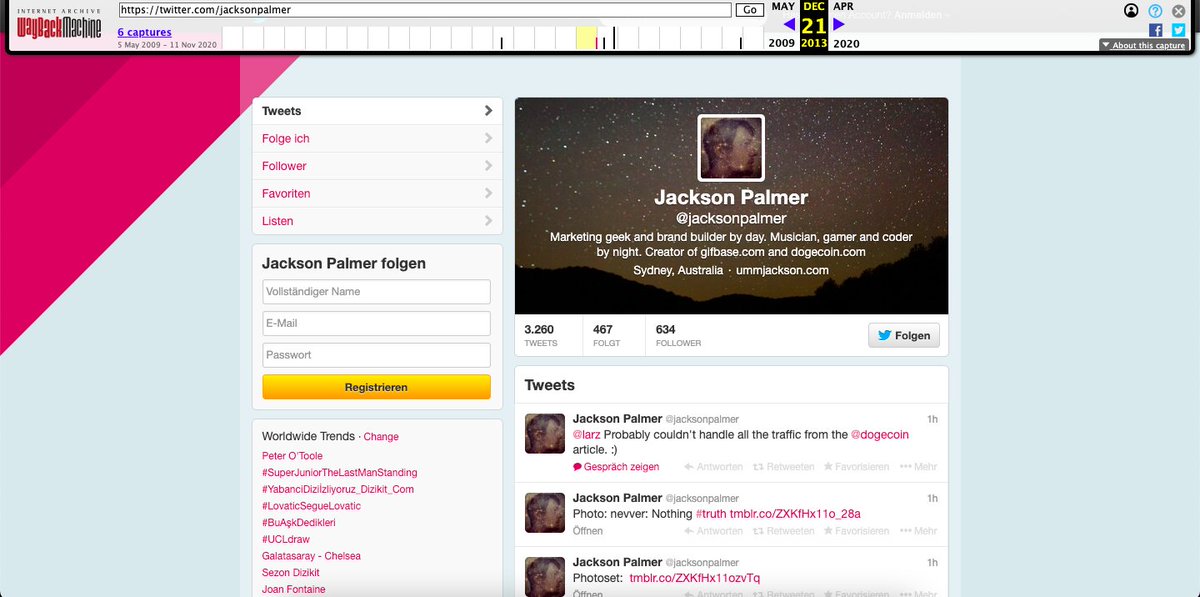Open the Wayback help question-mark icon
Image resolution: width=1200 pixels, height=597 pixels.
tap(1155, 11)
